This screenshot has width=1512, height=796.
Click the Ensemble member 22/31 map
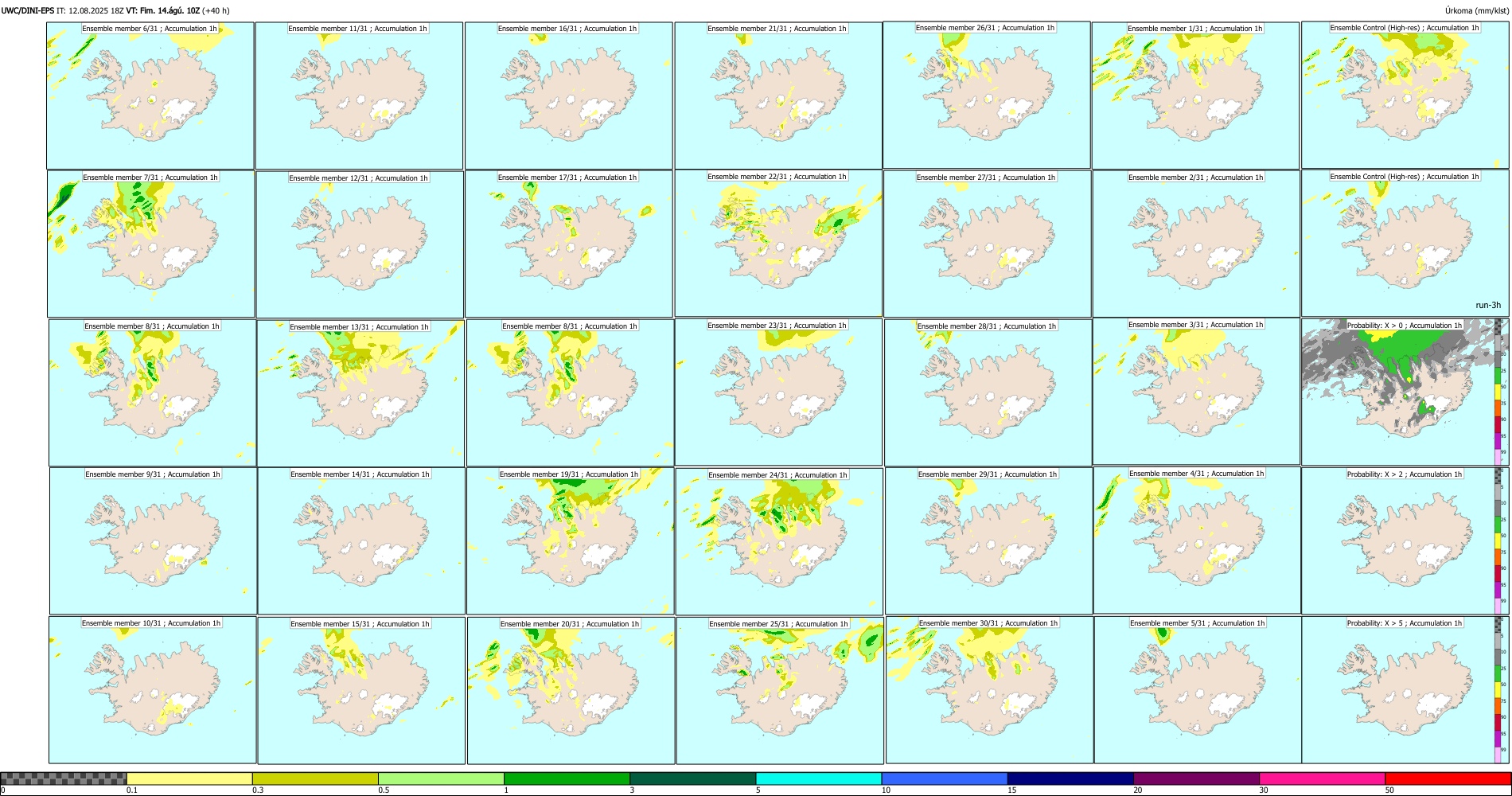(x=778, y=244)
